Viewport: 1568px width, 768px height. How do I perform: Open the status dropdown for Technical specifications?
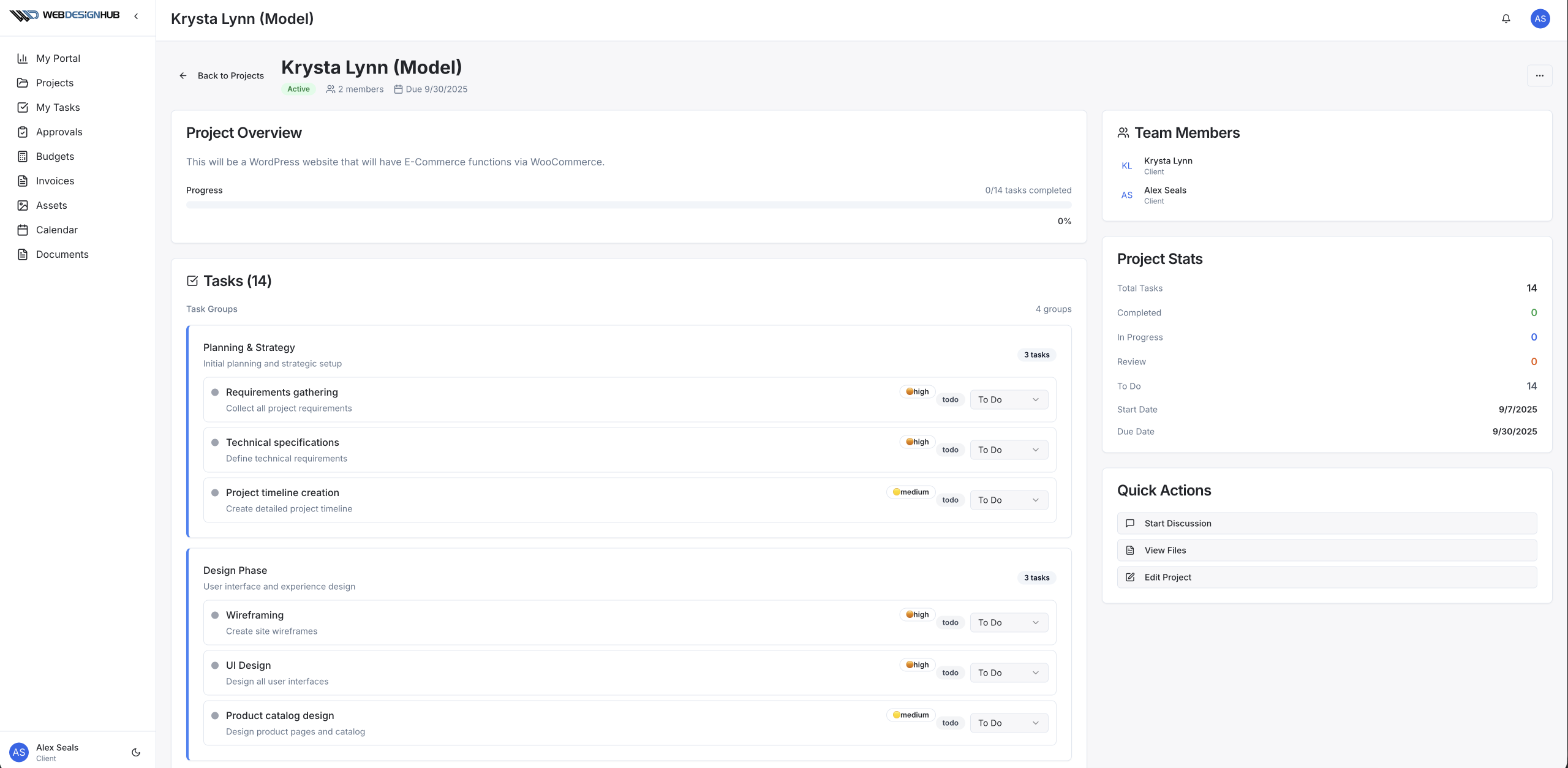(1008, 450)
